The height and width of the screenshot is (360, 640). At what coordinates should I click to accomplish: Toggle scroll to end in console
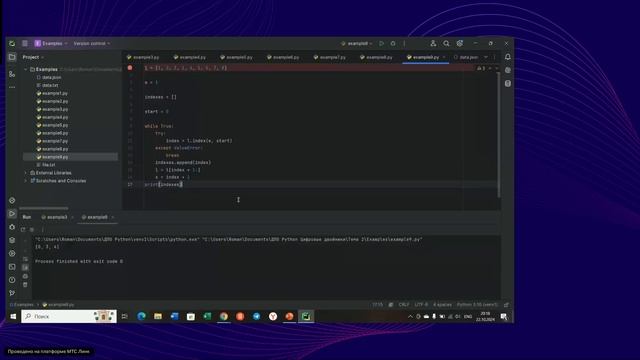click(x=25, y=267)
